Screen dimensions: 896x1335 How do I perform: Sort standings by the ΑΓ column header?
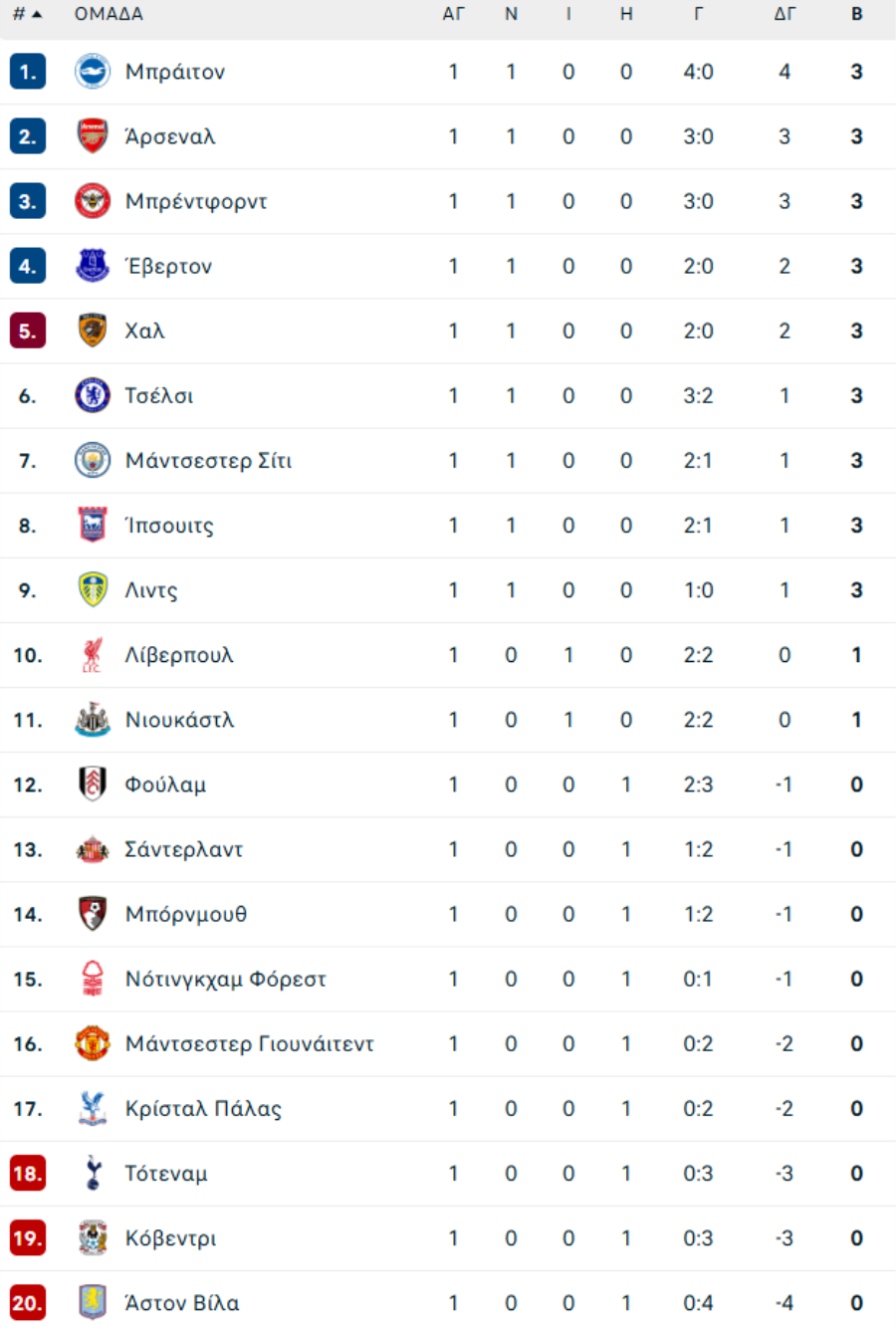pos(453,14)
